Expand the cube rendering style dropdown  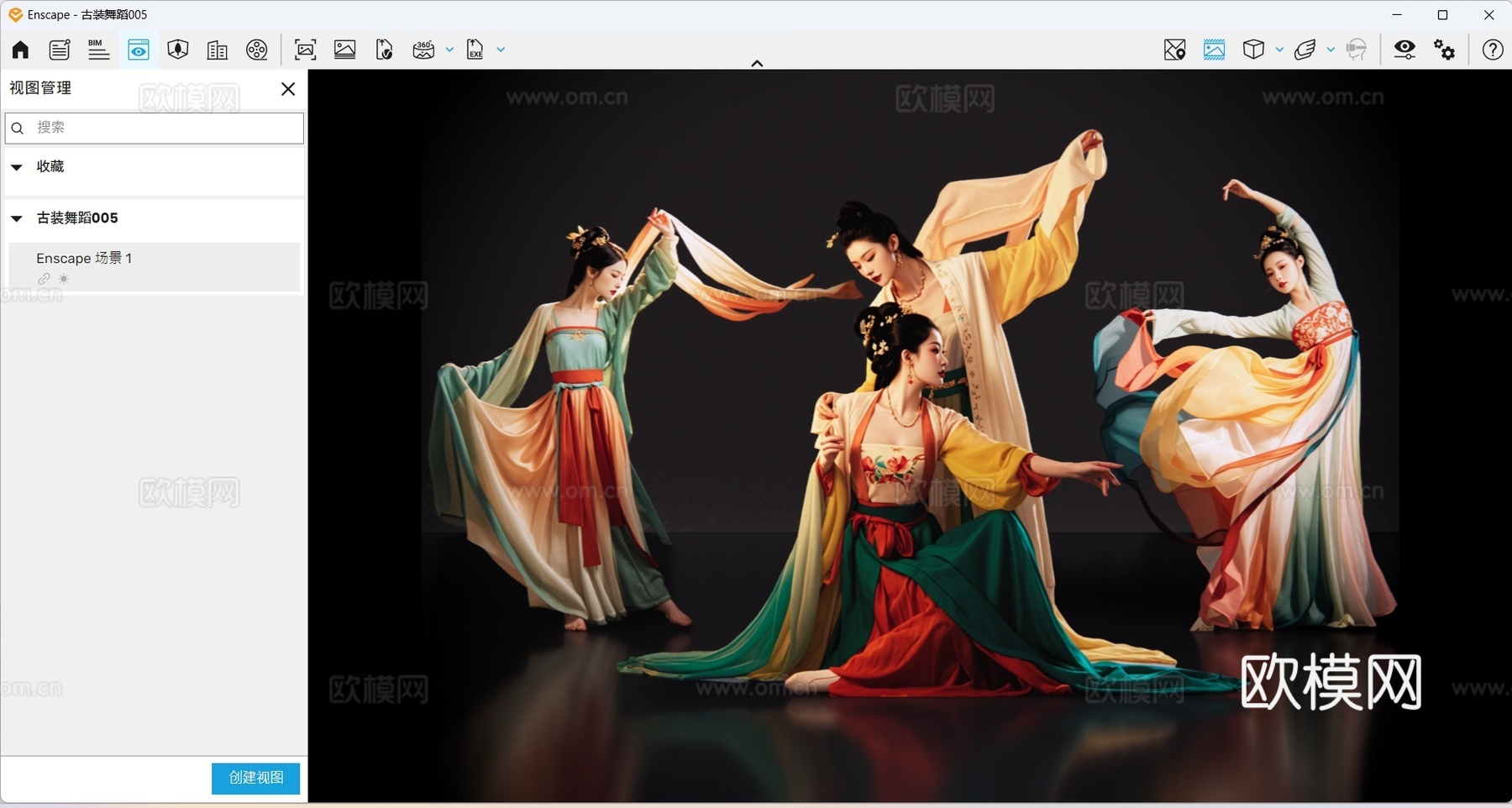1279,50
